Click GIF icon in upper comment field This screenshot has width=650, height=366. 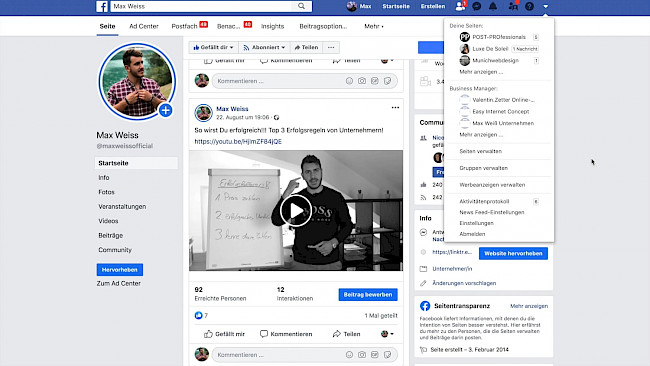pos(375,81)
